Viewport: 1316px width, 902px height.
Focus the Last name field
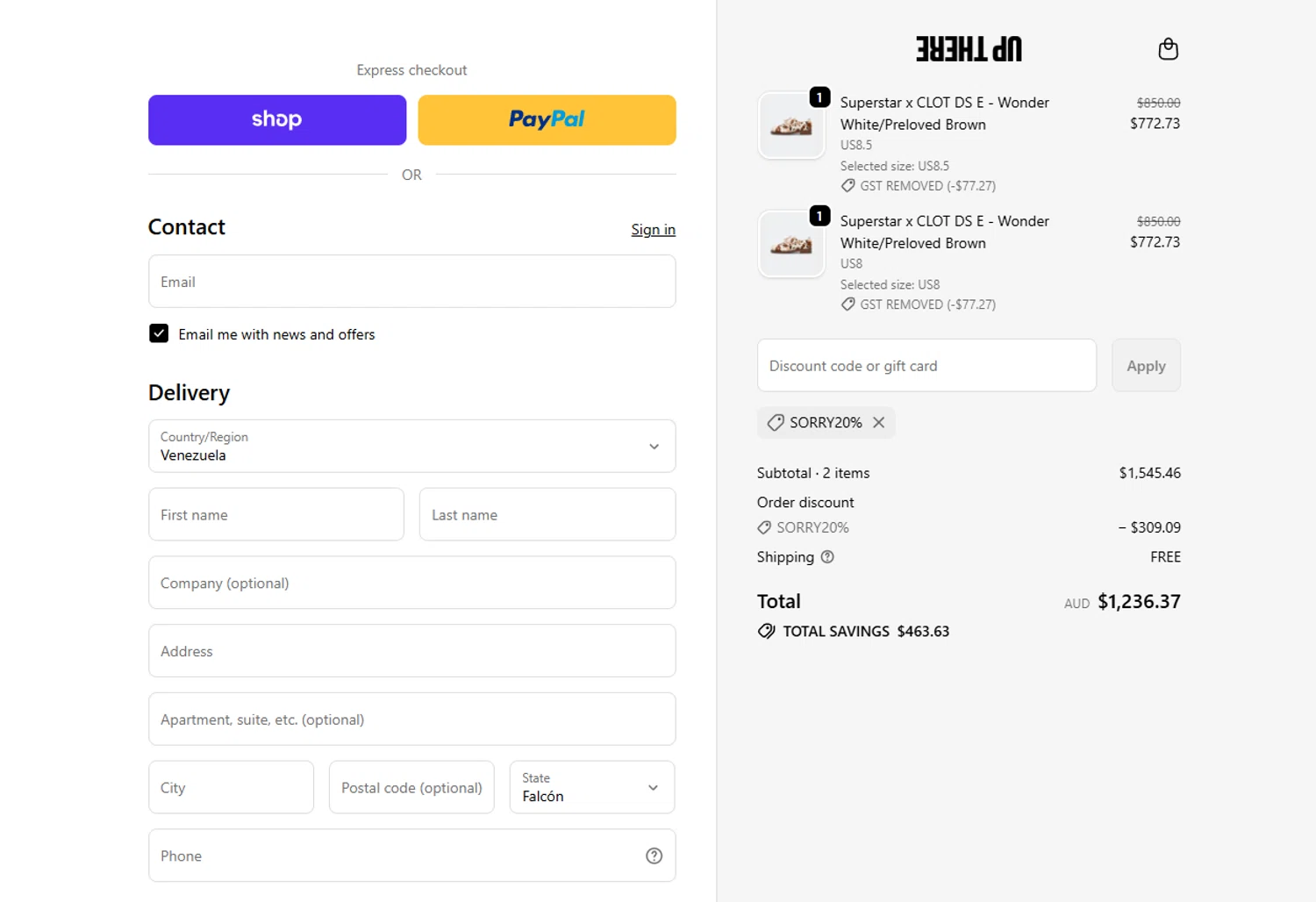[547, 515]
